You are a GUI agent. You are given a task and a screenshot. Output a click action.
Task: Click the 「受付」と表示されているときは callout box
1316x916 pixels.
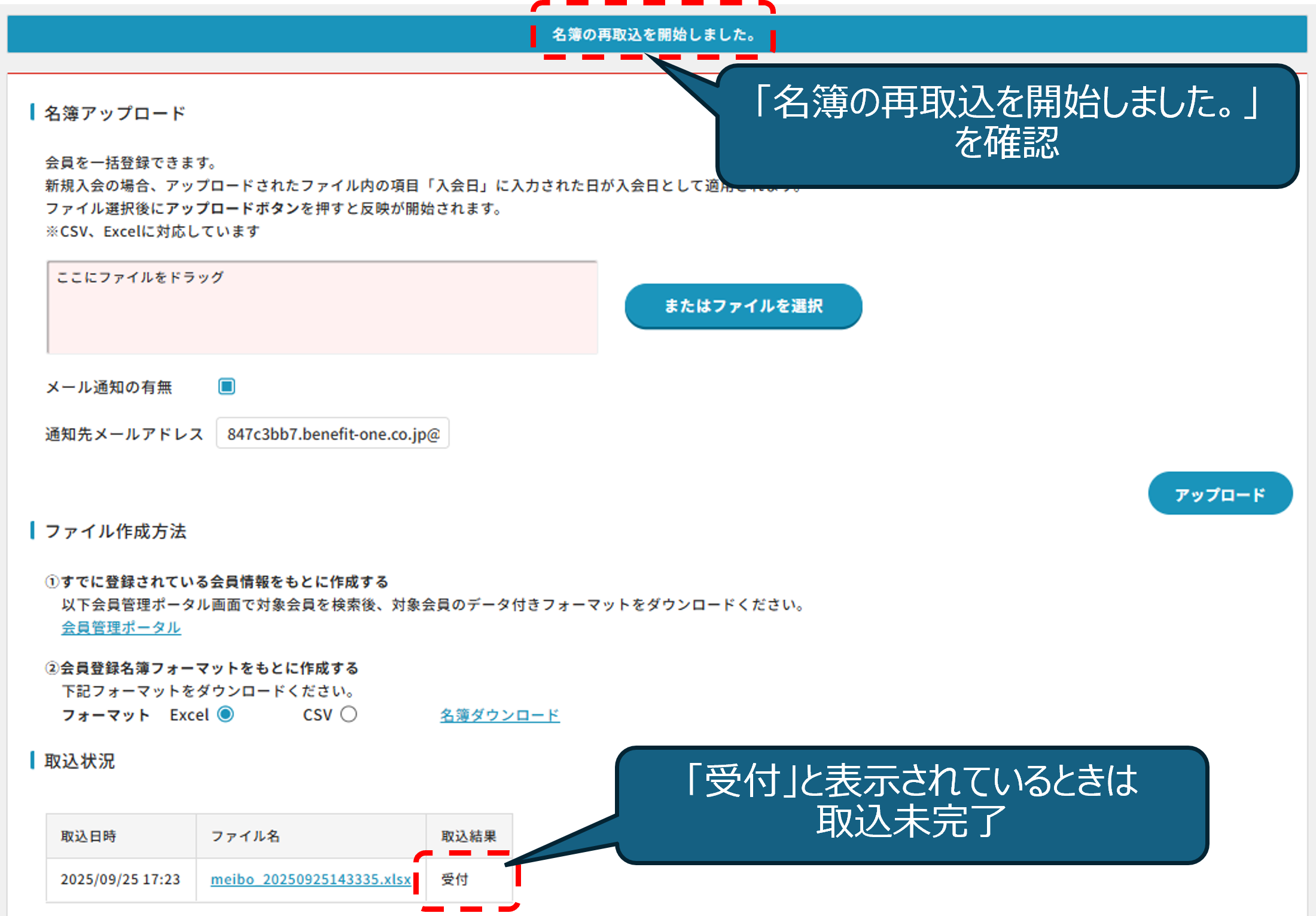coord(911,804)
